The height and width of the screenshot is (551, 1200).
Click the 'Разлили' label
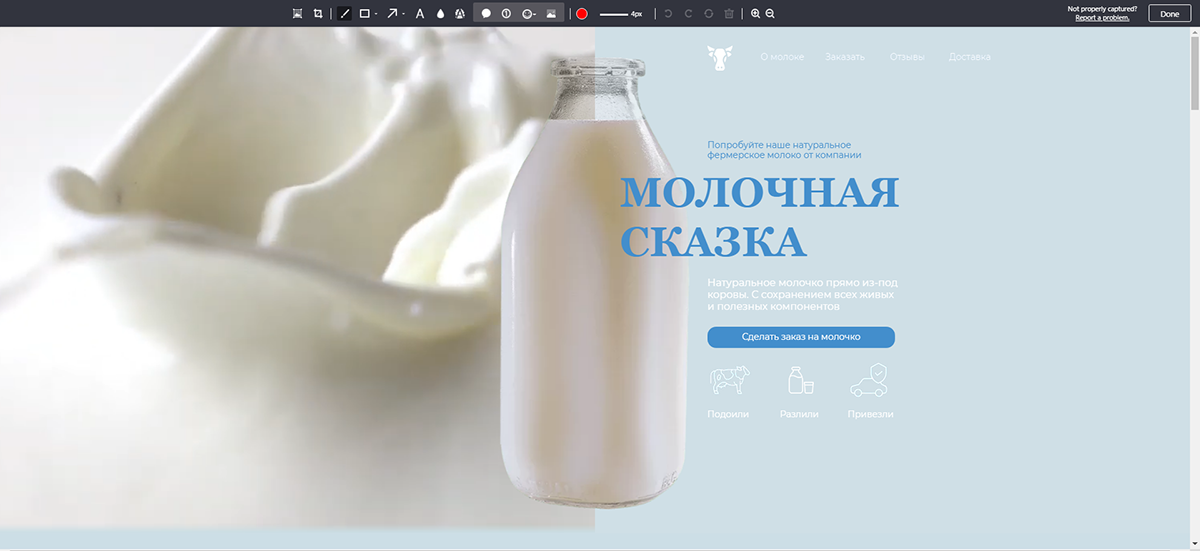coord(799,414)
